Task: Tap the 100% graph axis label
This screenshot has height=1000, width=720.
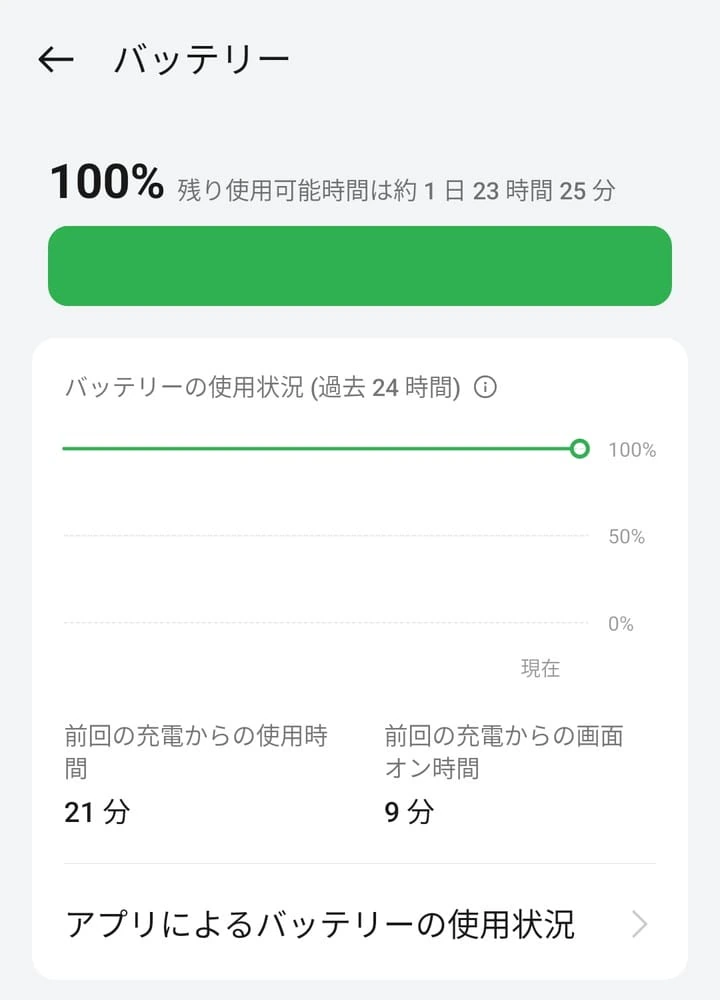Action: tap(632, 451)
